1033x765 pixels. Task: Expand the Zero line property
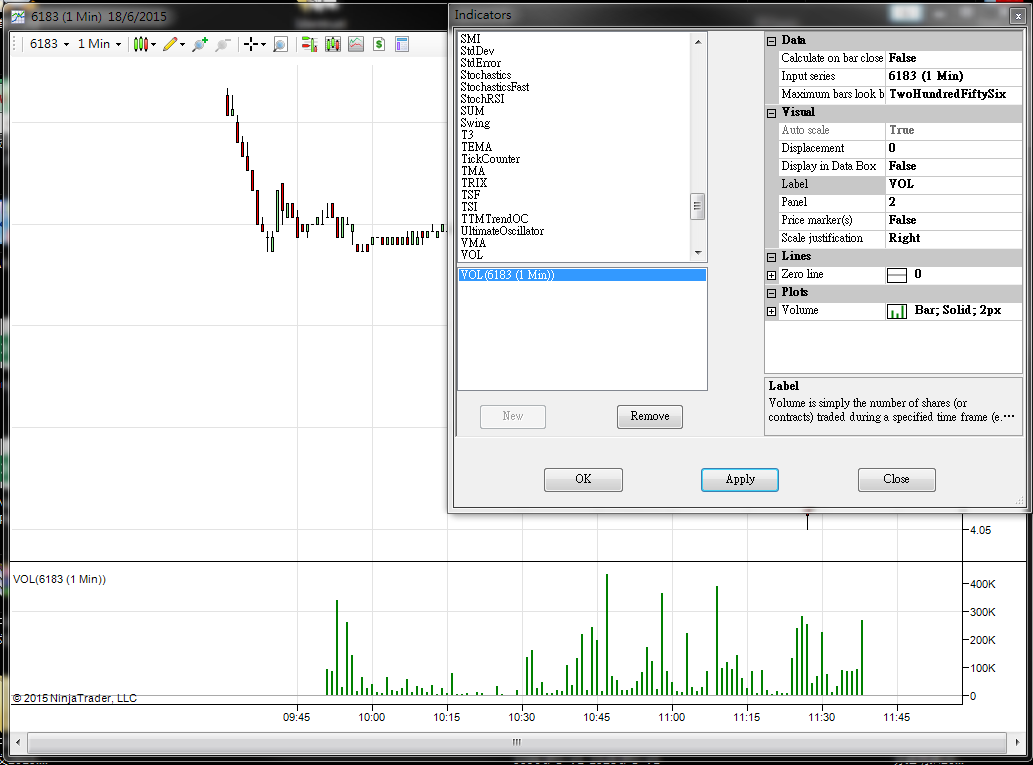tap(771, 275)
